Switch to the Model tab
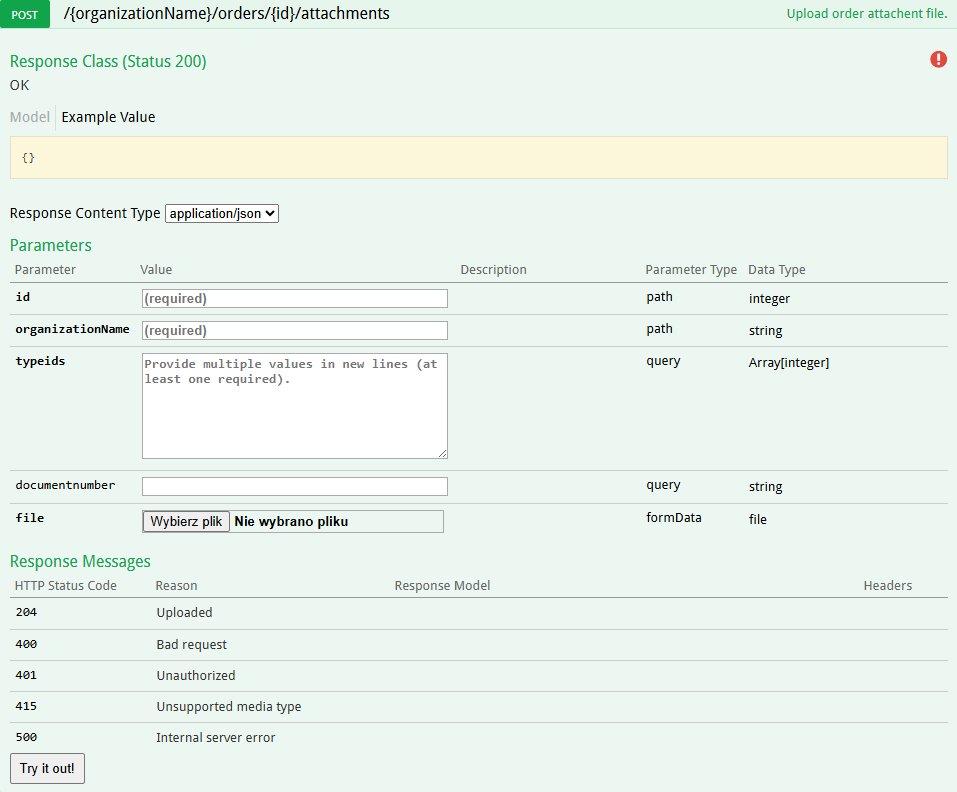This screenshot has width=957, height=792. pyautogui.click(x=29, y=117)
